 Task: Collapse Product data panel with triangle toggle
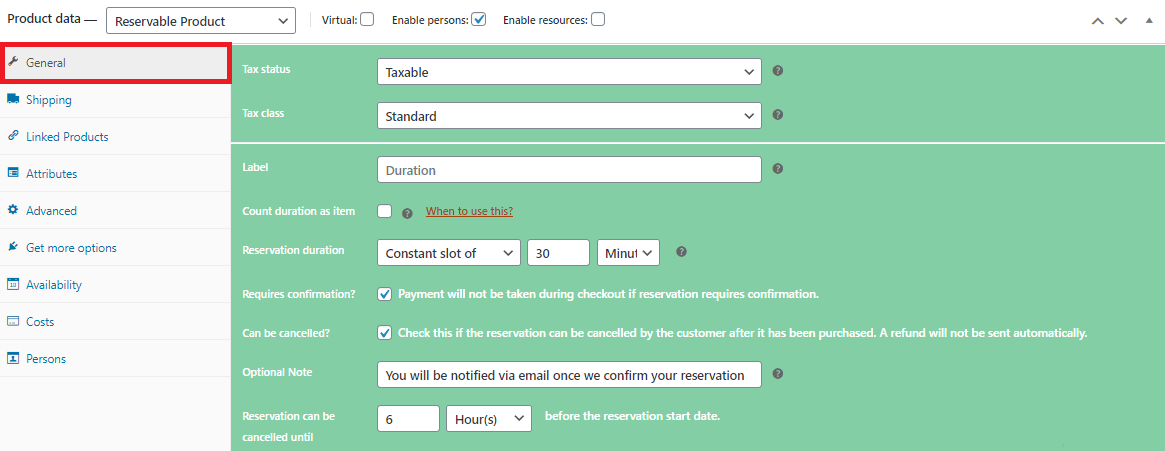pos(1149,20)
